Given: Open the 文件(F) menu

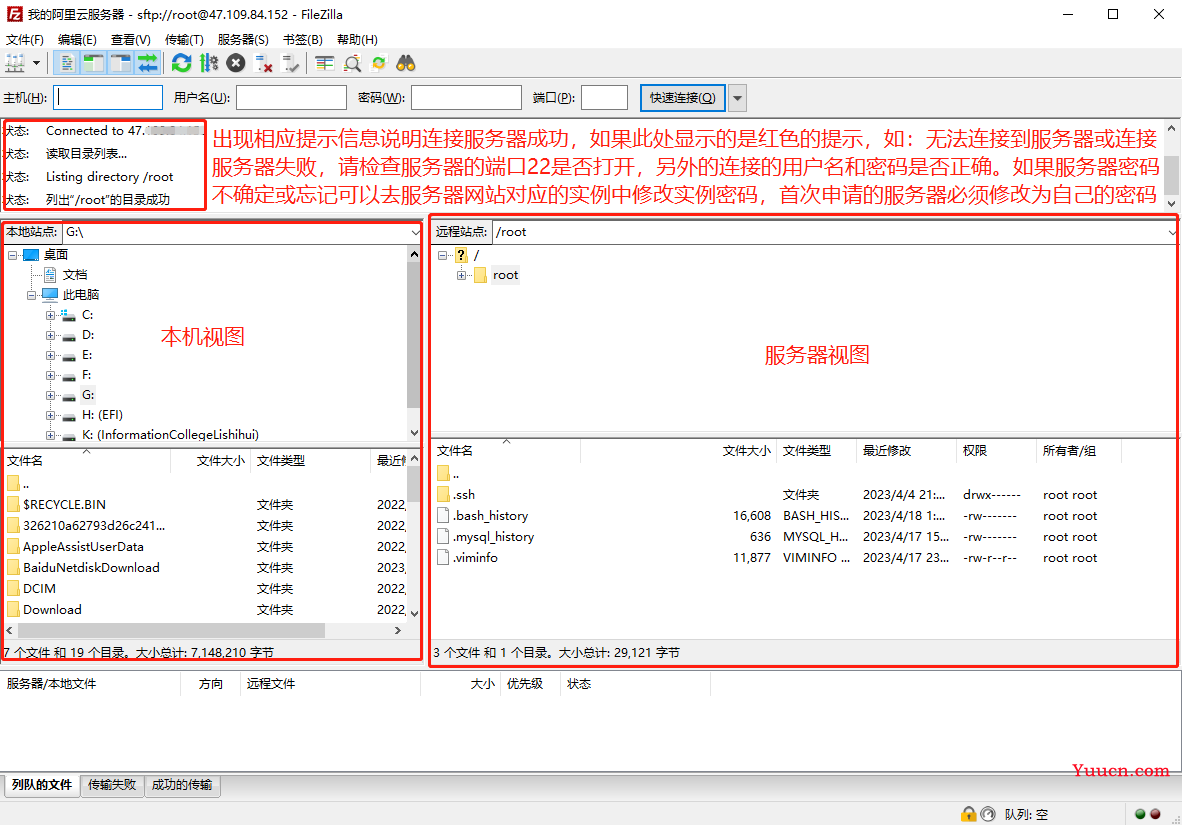Looking at the screenshot, I should [25, 39].
